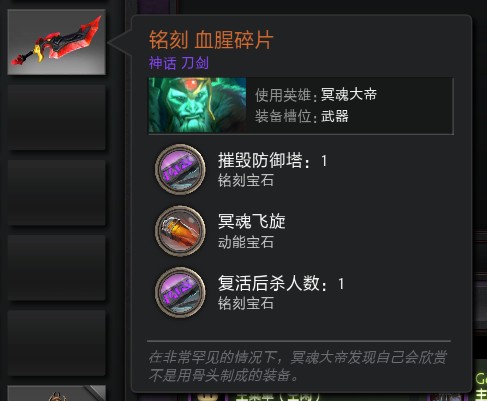Select the third empty inventory slot
Screen dimensions: 487x401
tap(56, 268)
